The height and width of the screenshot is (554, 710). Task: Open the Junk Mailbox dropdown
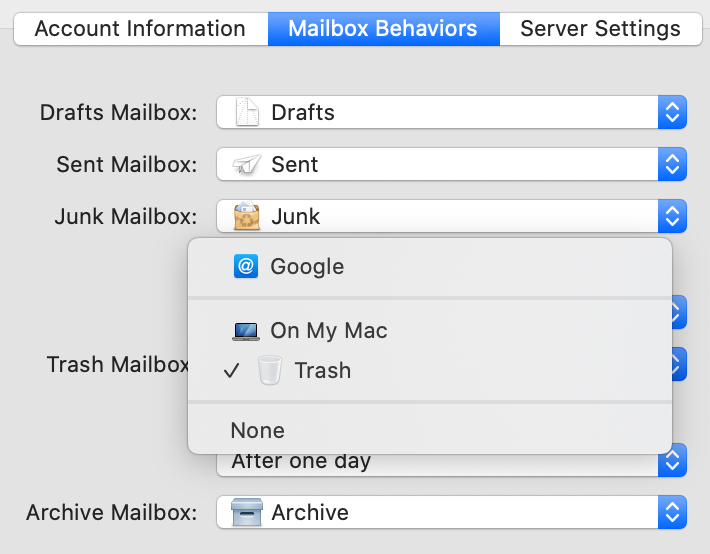point(451,216)
